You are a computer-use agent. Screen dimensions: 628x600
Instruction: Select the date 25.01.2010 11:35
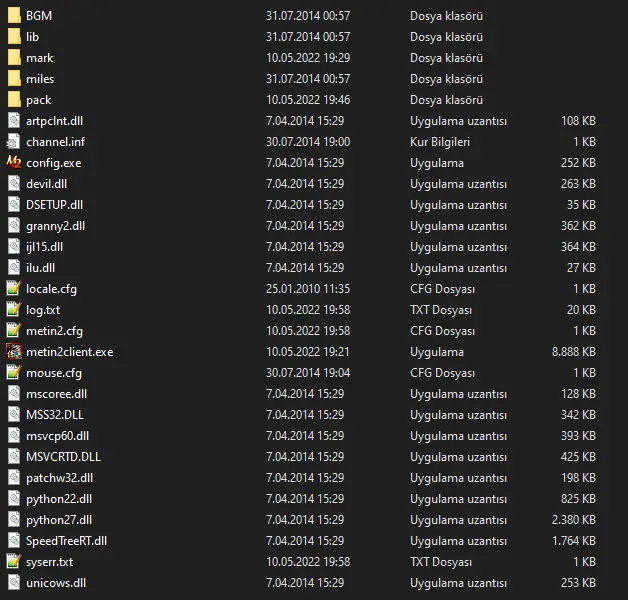pyautogui.click(x=308, y=288)
